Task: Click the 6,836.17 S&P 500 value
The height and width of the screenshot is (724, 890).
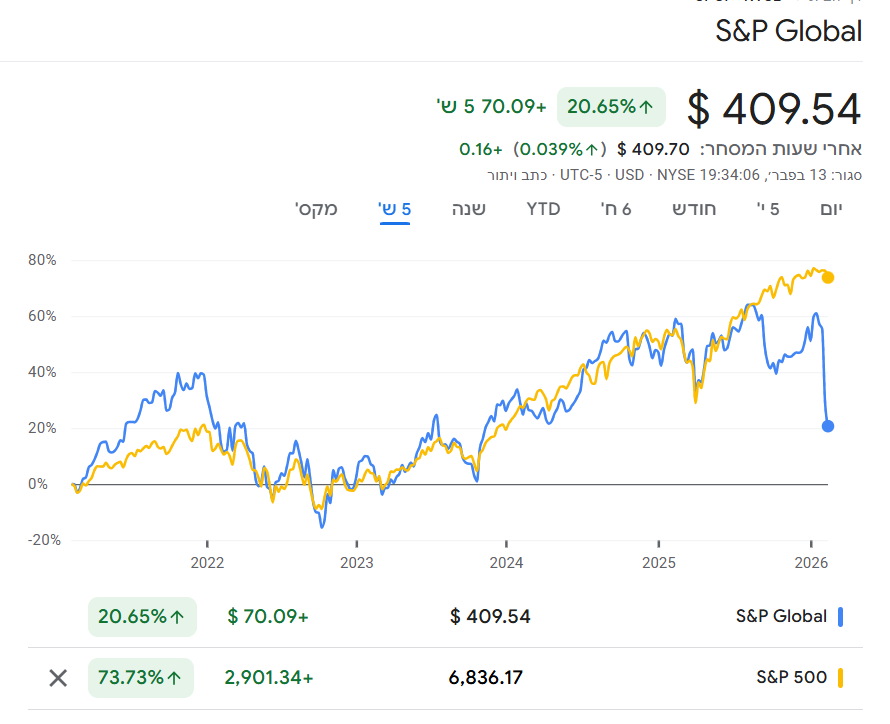Action: click(486, 678)
